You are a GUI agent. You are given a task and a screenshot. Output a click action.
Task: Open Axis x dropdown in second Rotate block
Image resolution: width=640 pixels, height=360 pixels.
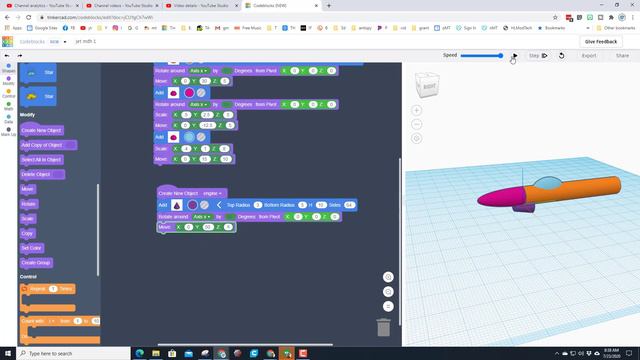point(199,104)
